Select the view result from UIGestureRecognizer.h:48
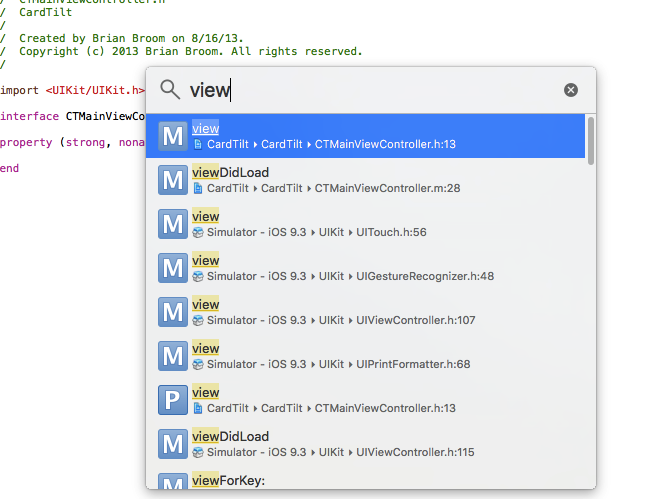Image resolution: width=662 pixels, height=499 pixels. point(380,268)
